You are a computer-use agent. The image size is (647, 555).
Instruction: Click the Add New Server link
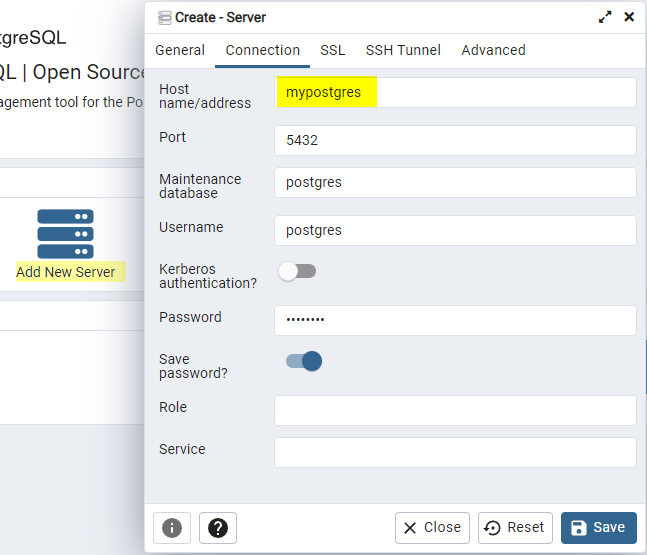click(66, 272)
